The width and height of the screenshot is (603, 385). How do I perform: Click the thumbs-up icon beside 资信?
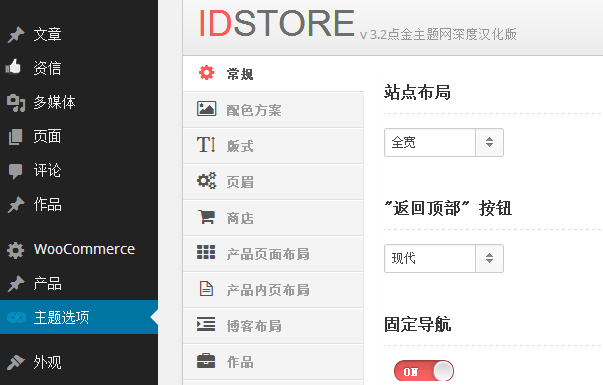click(13, 67)
